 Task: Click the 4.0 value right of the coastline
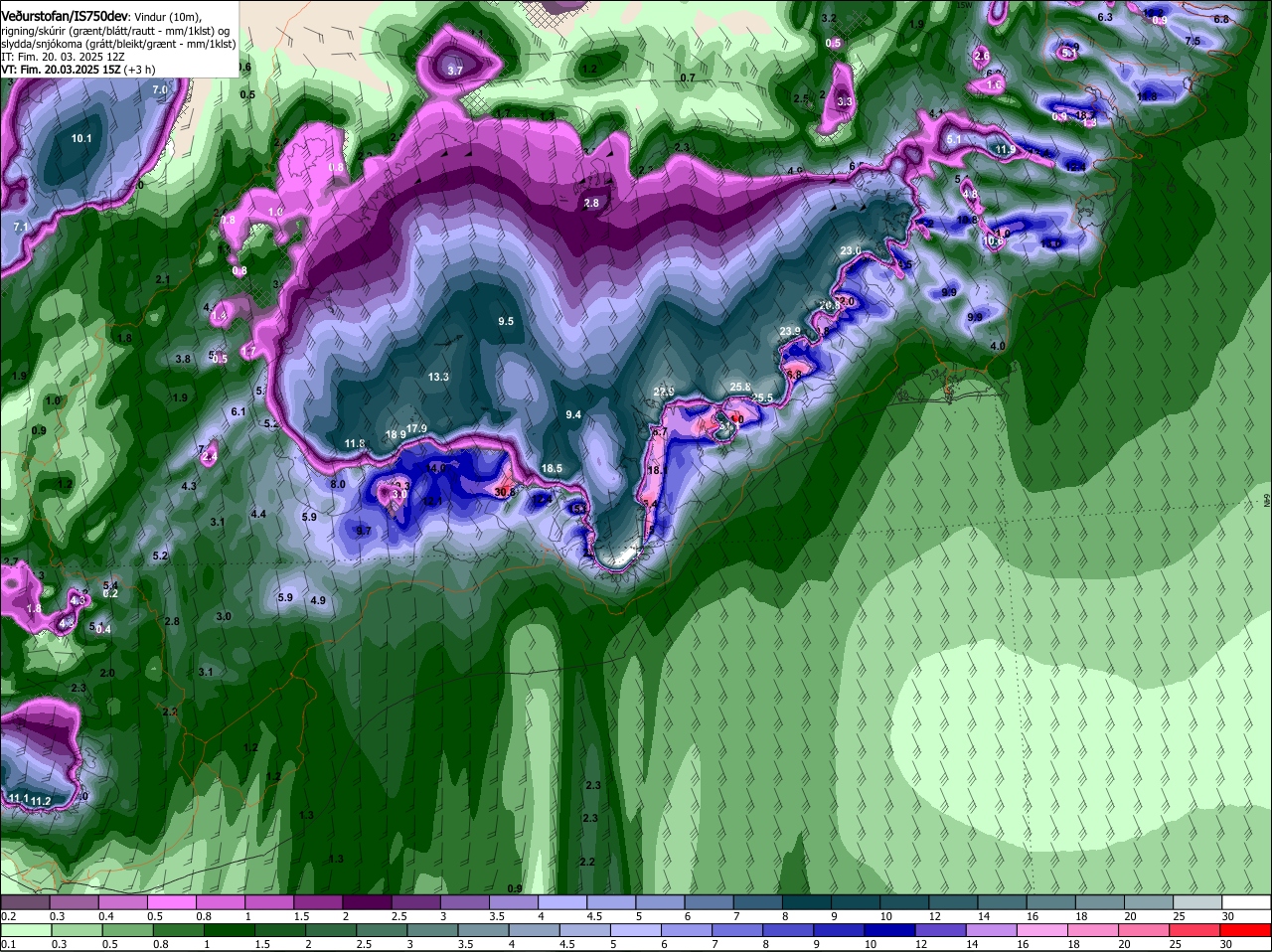998,346
